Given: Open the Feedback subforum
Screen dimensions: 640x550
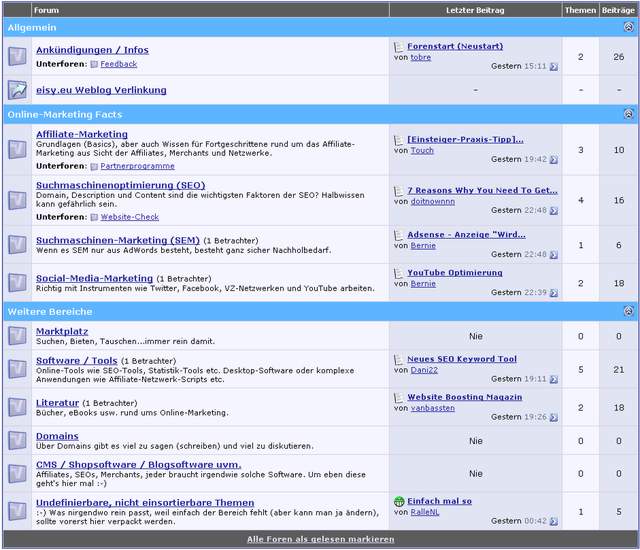Looking at the screenshot, I should 119,64.
